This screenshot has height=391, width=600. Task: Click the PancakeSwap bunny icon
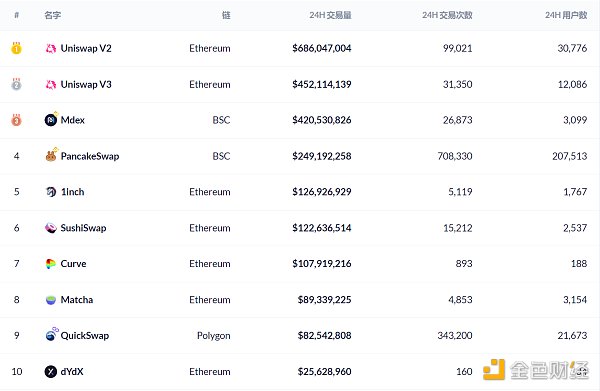(51, 155)
